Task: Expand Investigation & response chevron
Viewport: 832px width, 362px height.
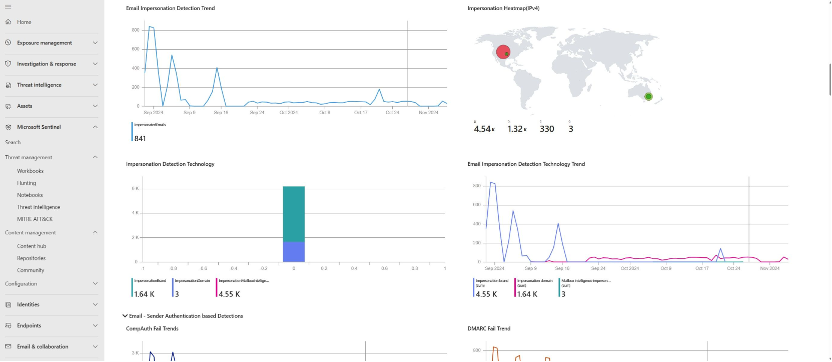Action: [95, 64]
